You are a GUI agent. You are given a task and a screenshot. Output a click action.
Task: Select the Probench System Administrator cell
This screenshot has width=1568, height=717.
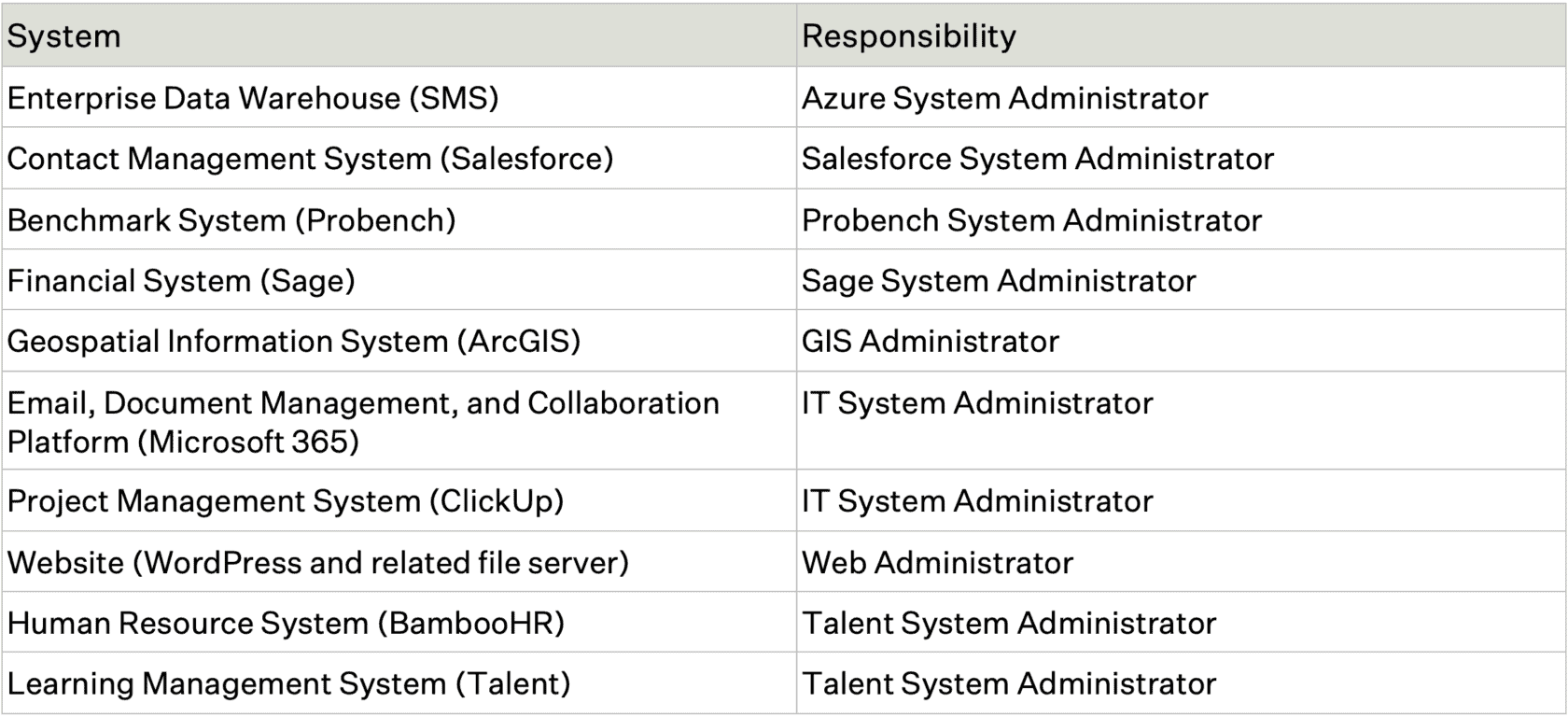click(x=1031, y=220)
